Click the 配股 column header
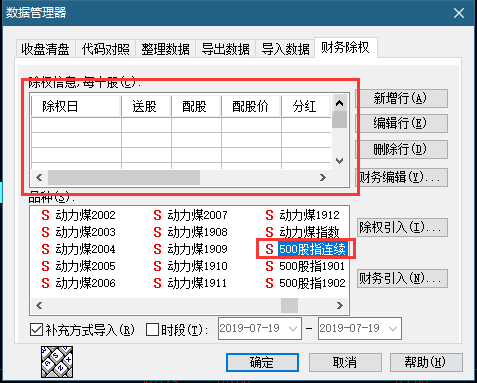 point(196,106)
